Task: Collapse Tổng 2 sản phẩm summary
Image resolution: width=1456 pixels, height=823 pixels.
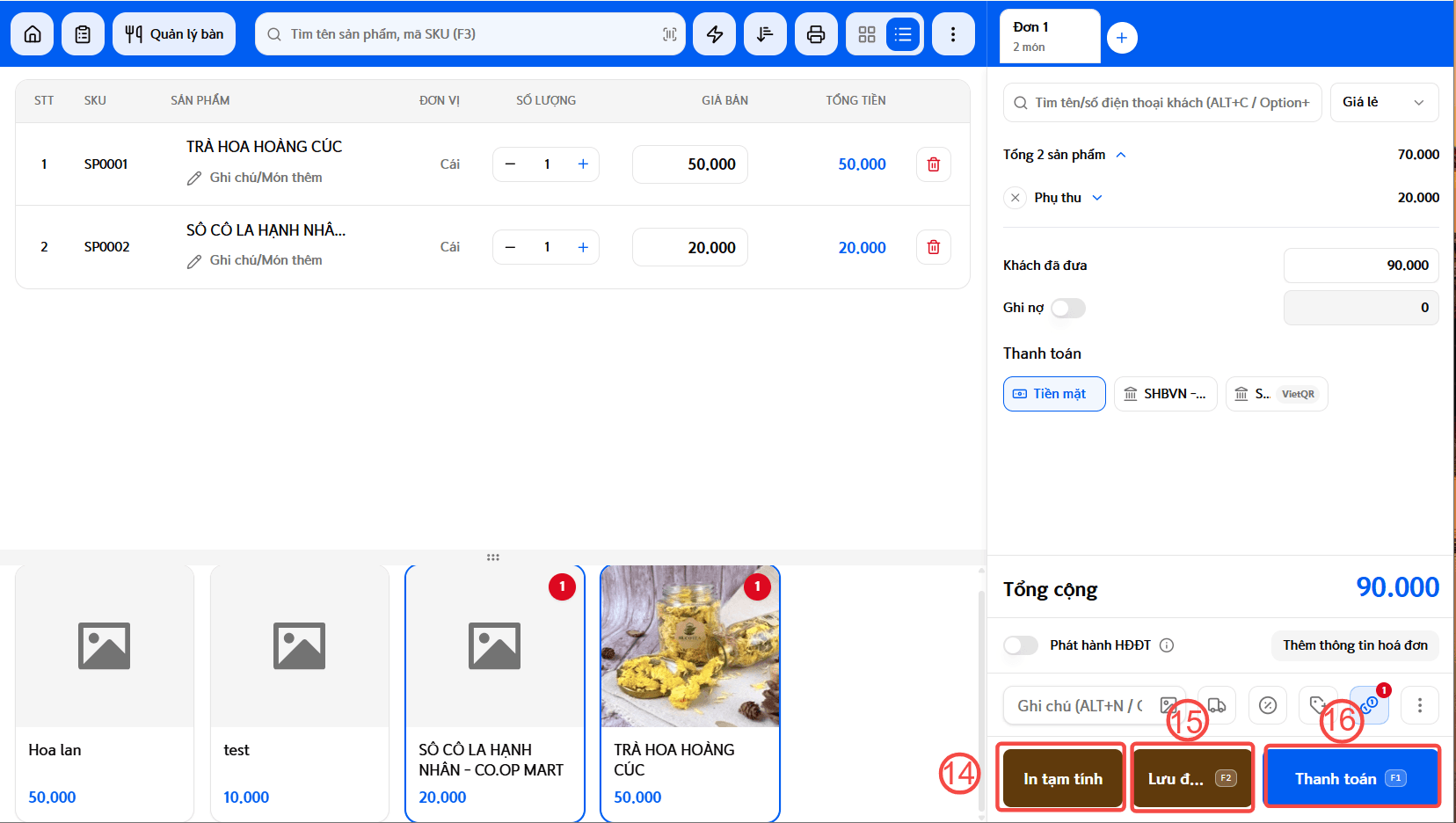Action: pos(1121,155)
